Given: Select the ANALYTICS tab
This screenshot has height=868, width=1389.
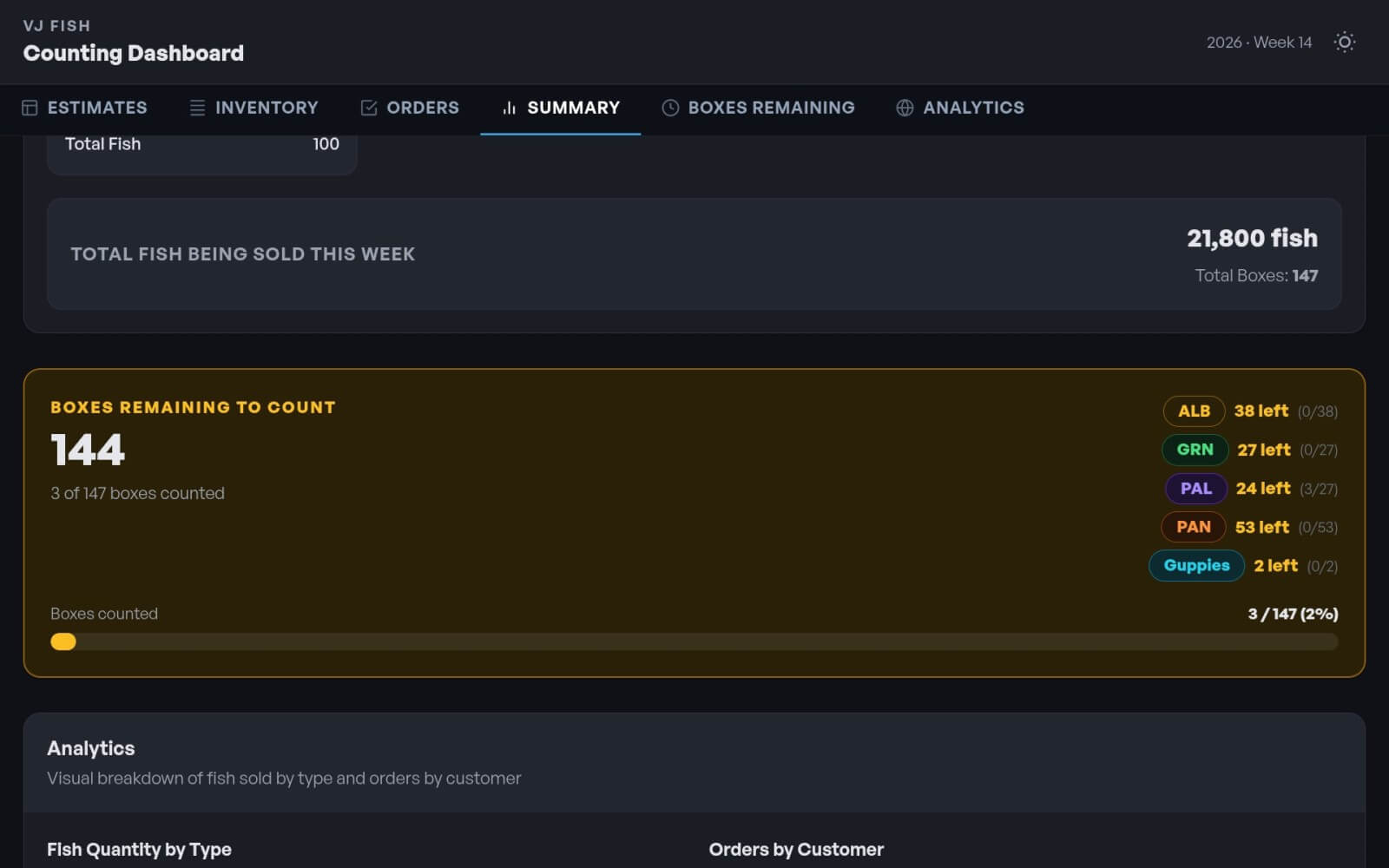Looking at the screenshot, I should [972, 108].
